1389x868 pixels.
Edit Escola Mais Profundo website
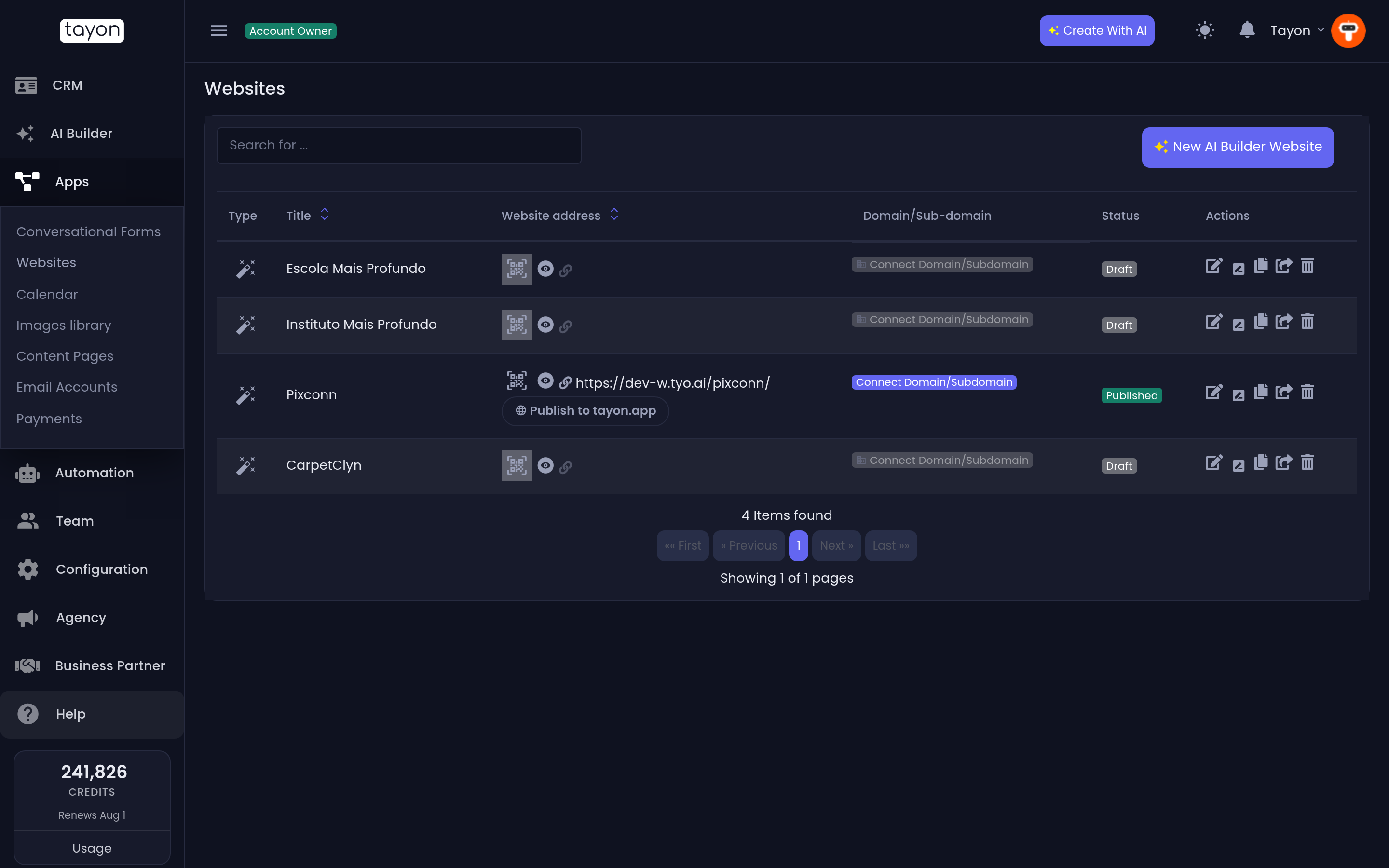click(1214, 266)
